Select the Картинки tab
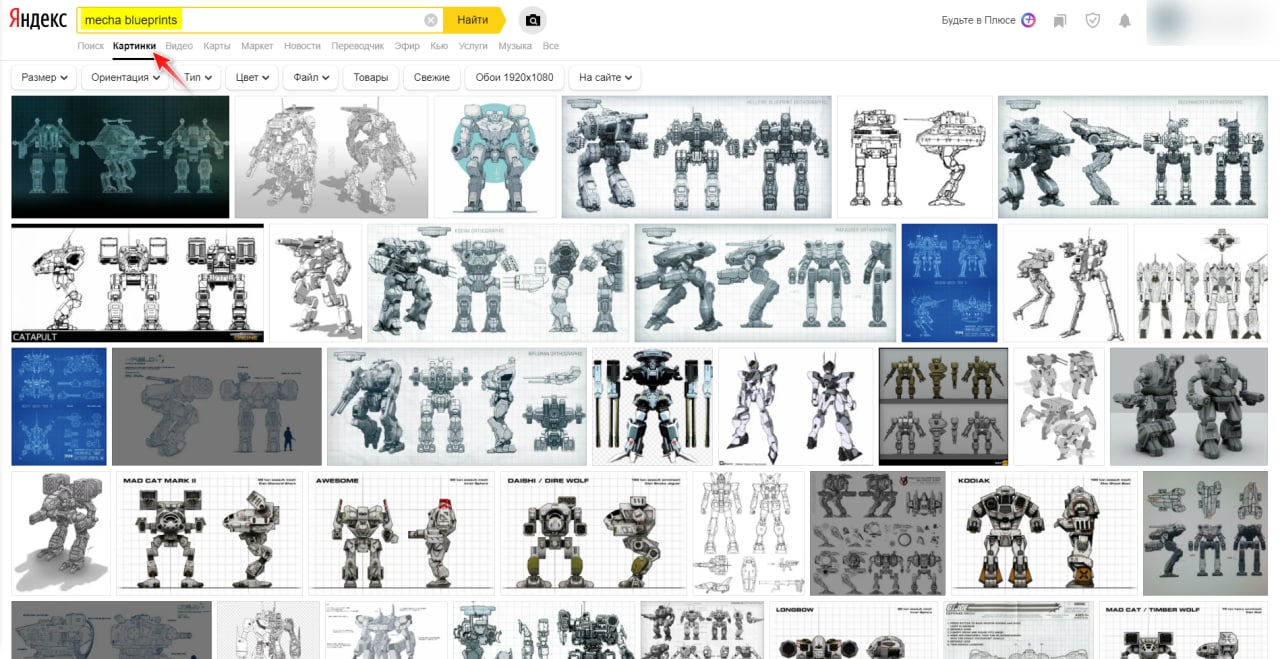 [135, 46]
